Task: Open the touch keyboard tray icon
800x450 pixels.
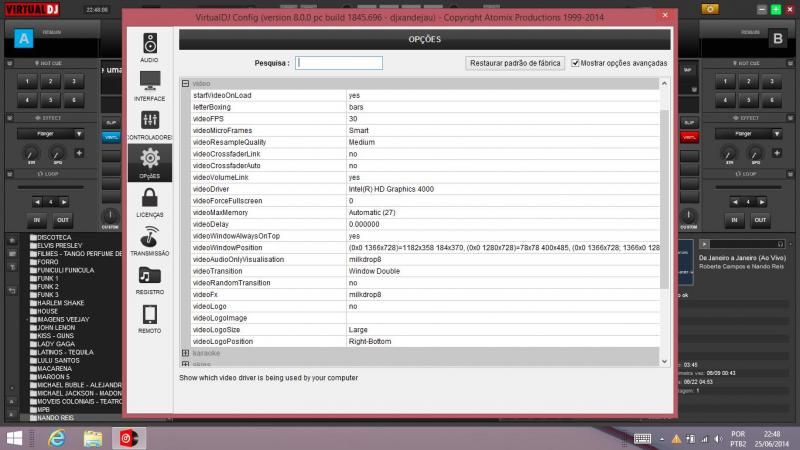Action: tap(642, 438)
